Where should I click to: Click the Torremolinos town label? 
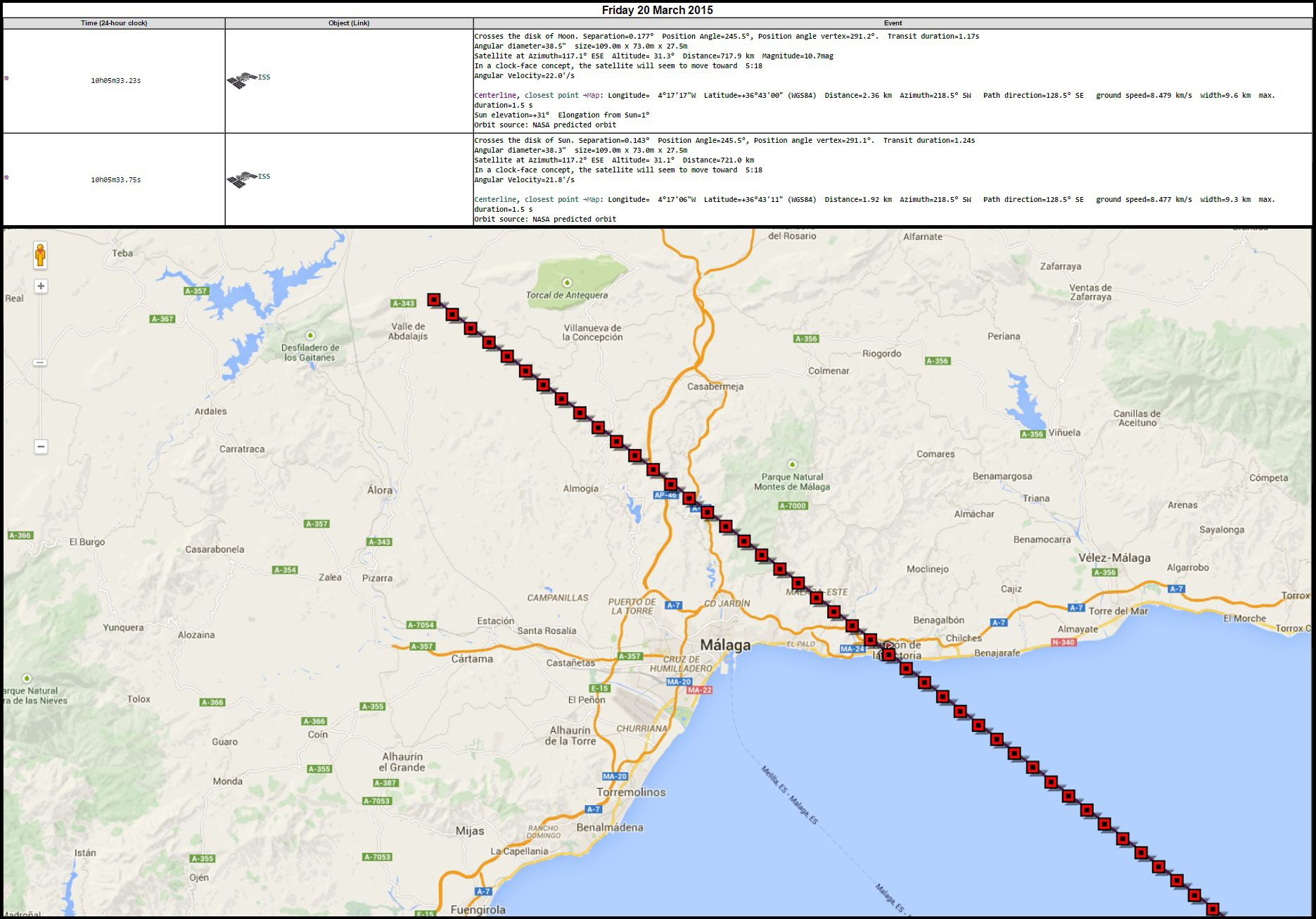click(x=631, y=792)
